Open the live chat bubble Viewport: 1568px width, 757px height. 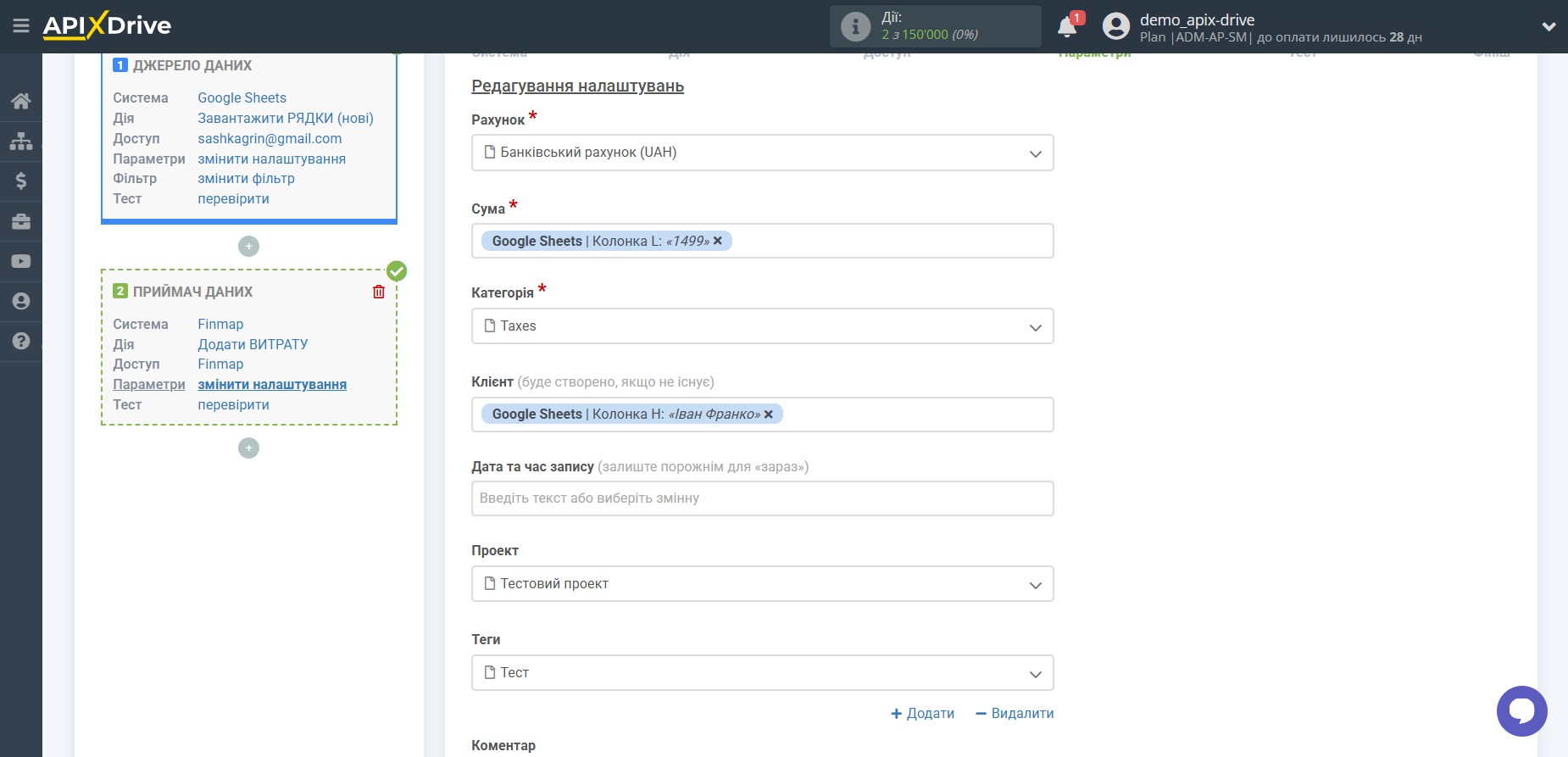1521,710
